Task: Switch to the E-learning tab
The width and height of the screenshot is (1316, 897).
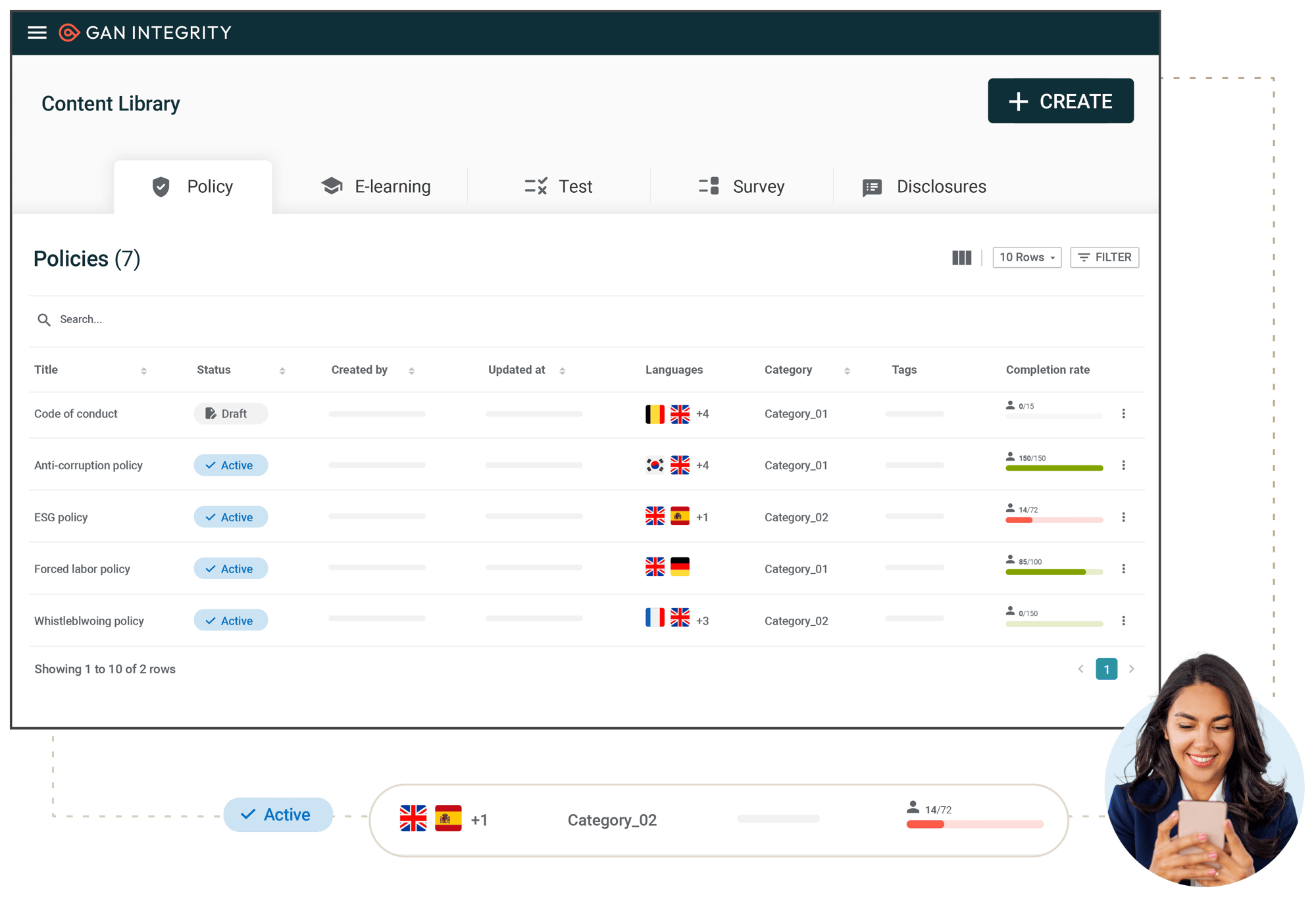Action: pyautogui.click(x=376, y=186)
